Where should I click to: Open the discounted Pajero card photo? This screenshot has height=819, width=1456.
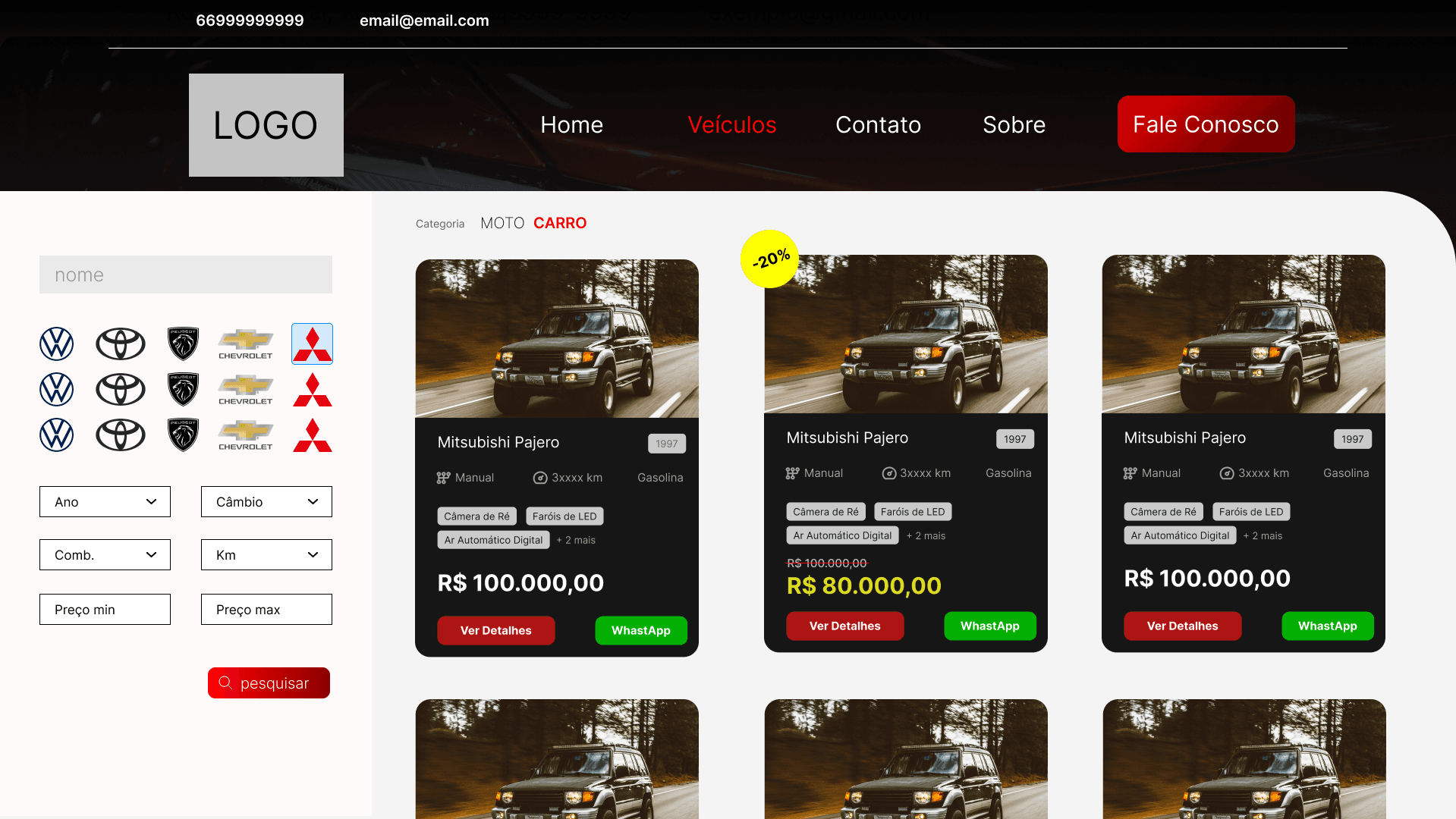coord(906,334)
